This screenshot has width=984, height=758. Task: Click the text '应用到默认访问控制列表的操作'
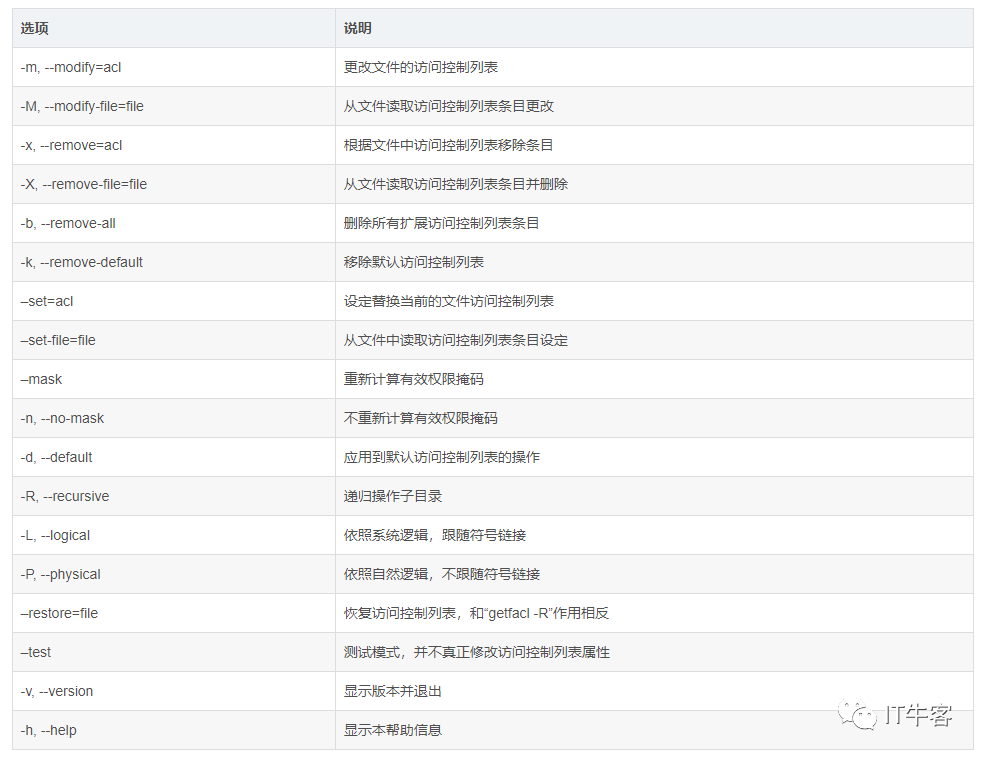tap(442, 457)
